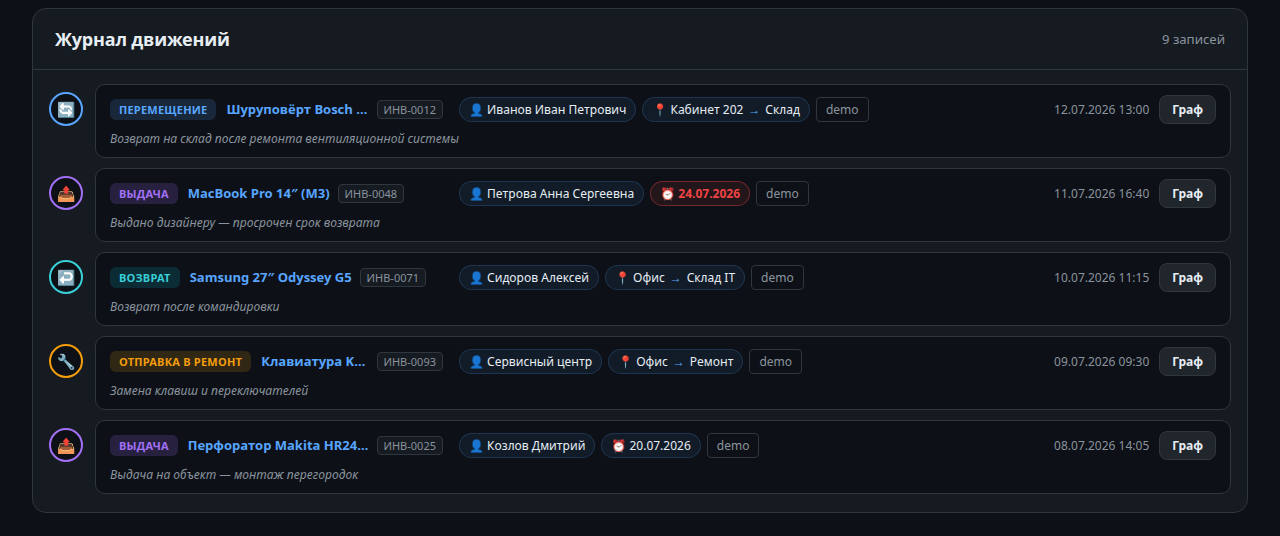This screenshot has height=536, width=1280.
Task: Open Граф for the Samsung Odyssey entry
Action: (1187, 278)
